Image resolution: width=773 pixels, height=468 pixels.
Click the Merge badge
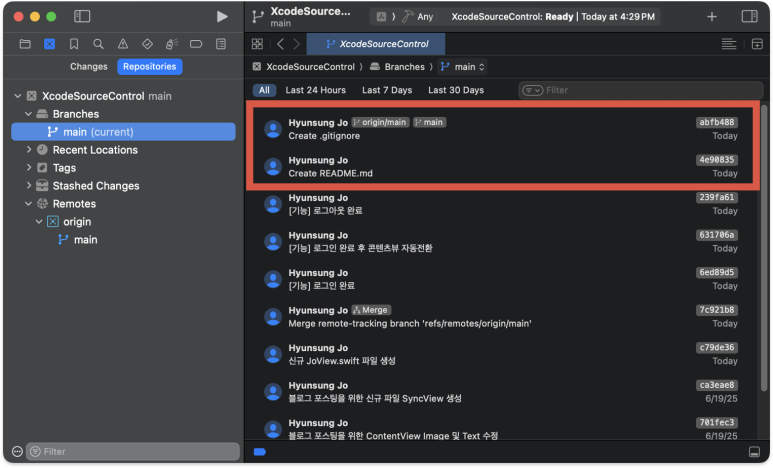tap(371, 310)
